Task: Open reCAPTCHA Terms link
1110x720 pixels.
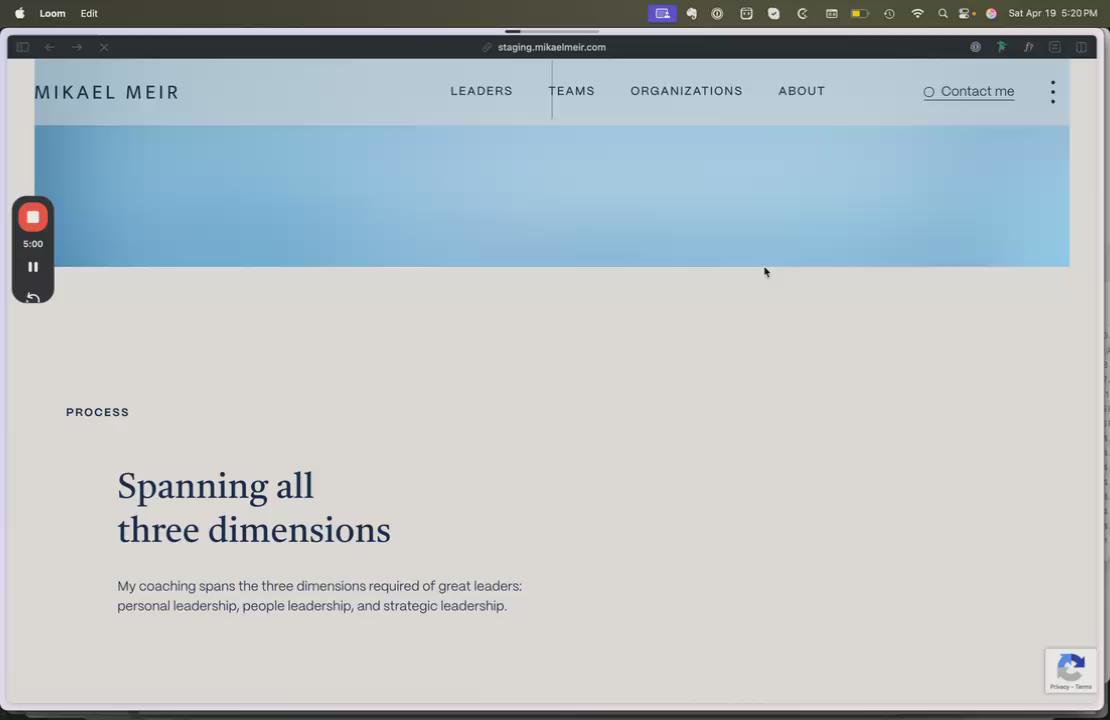Action: [1084, 687]
